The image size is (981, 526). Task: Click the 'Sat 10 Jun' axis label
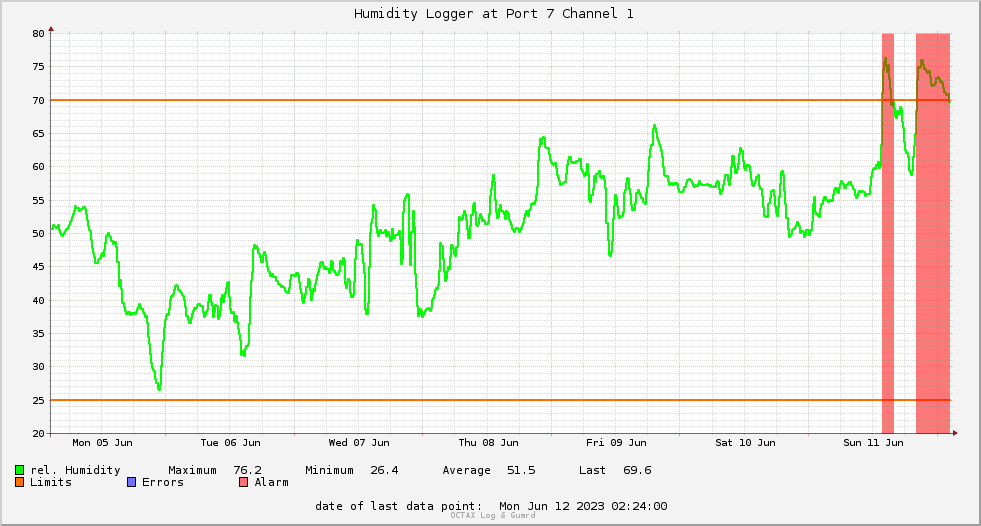click(745, 442)
